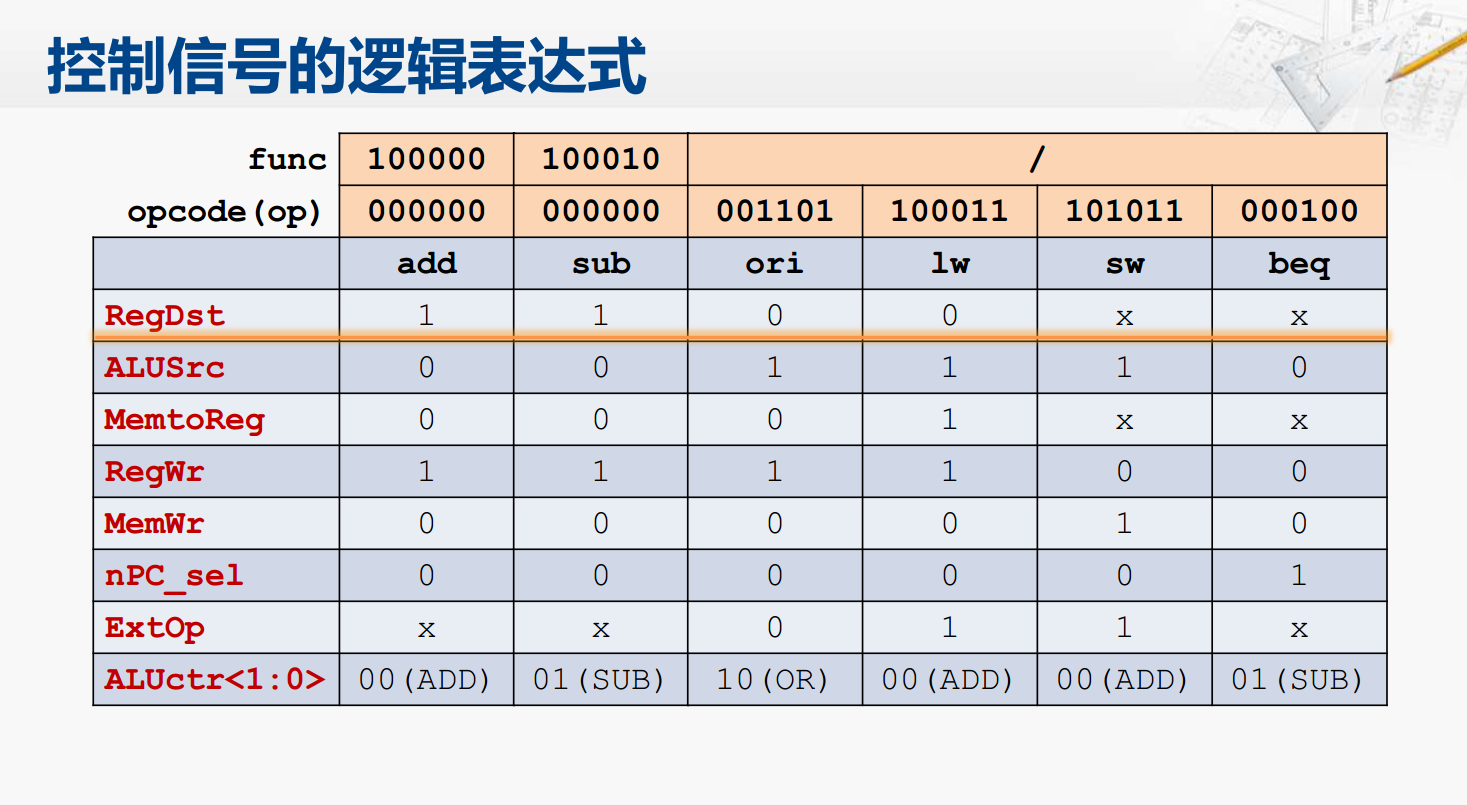Click ALUctr cell 00(ADD) under add
The image size is (1467, 805).
click(x=427, y=680)
